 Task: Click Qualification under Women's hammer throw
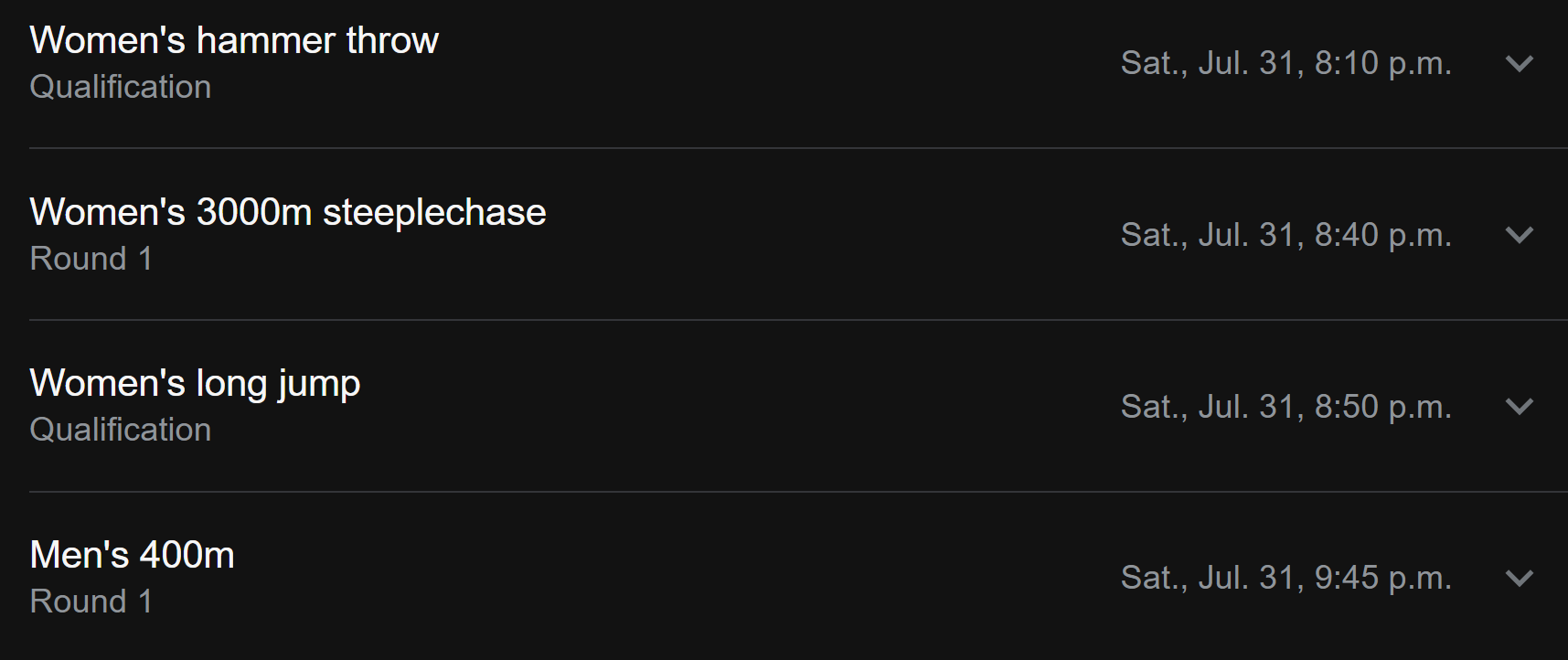[x=121, y=87]
